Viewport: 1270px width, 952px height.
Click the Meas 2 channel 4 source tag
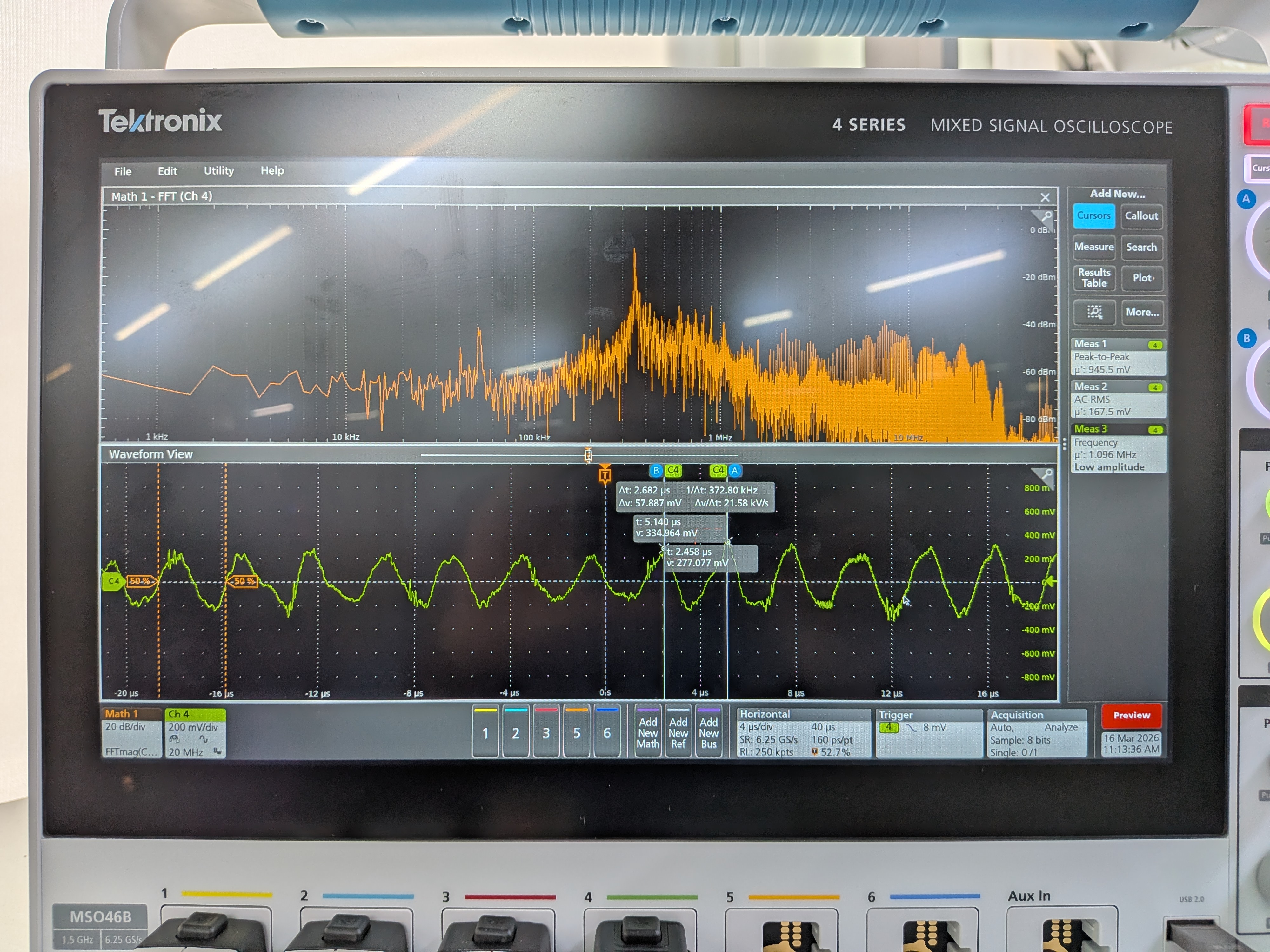[x=1155, y=387]
